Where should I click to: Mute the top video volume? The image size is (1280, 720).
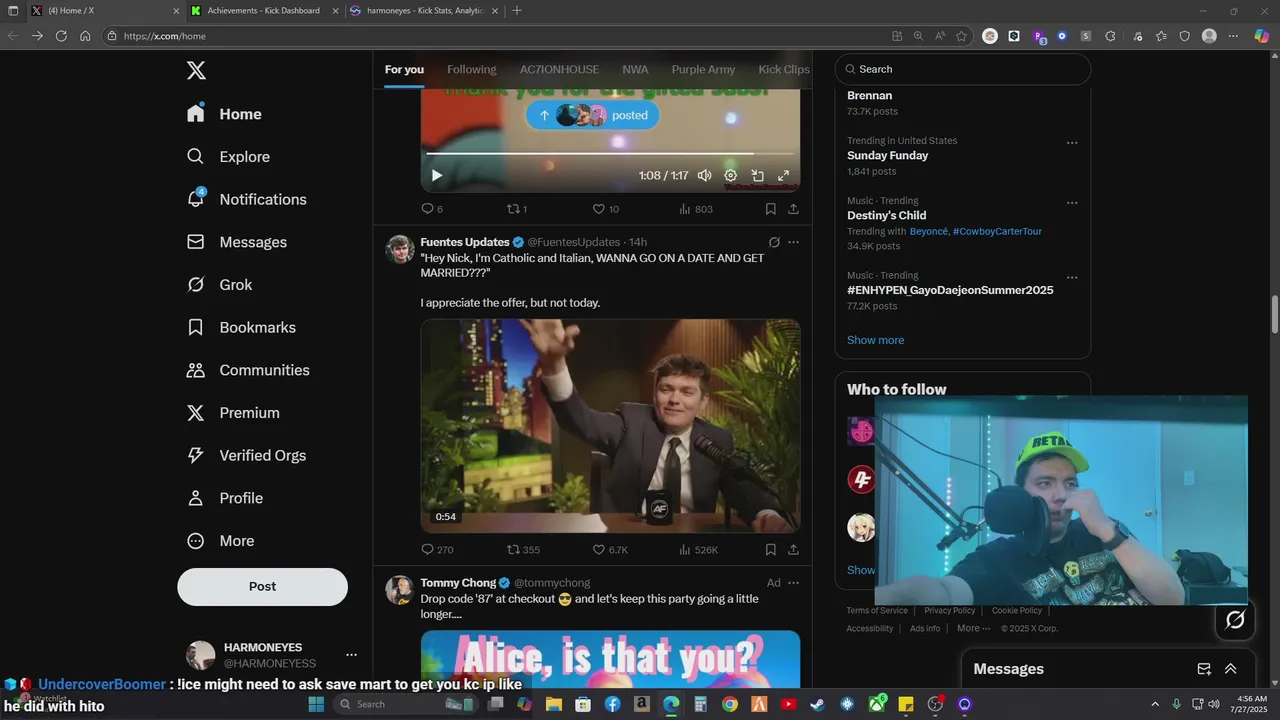pos(704,175)
